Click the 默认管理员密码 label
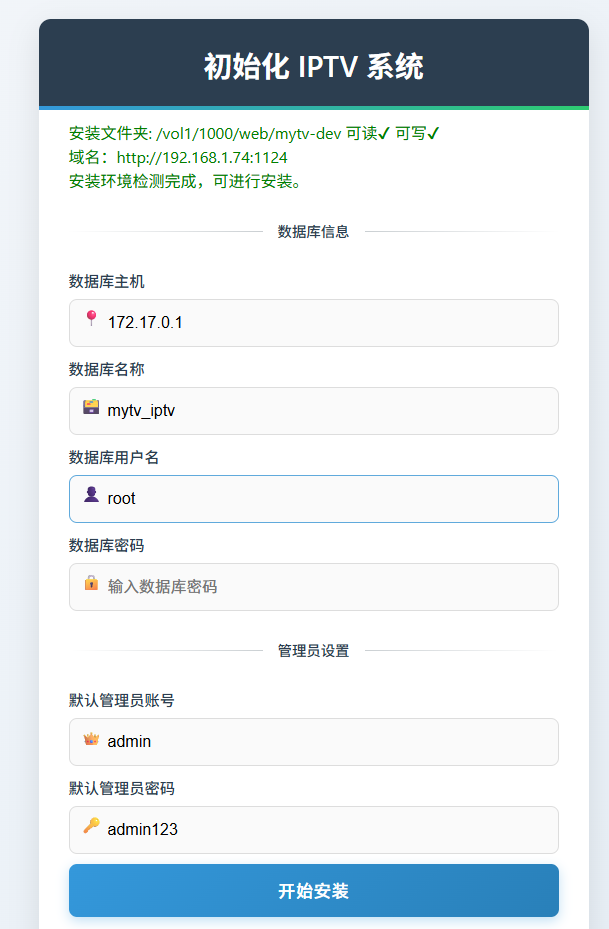 point(121,788)
